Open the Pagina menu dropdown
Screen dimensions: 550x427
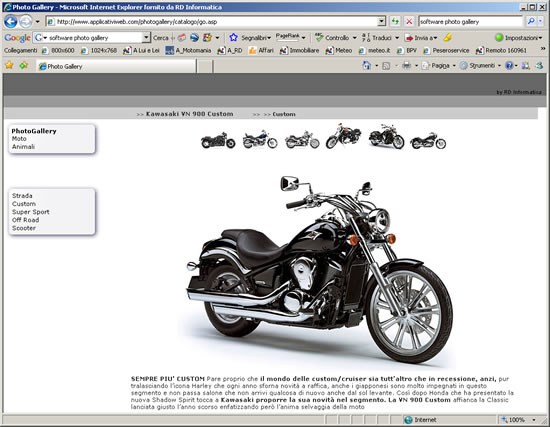tap(438, 66)
